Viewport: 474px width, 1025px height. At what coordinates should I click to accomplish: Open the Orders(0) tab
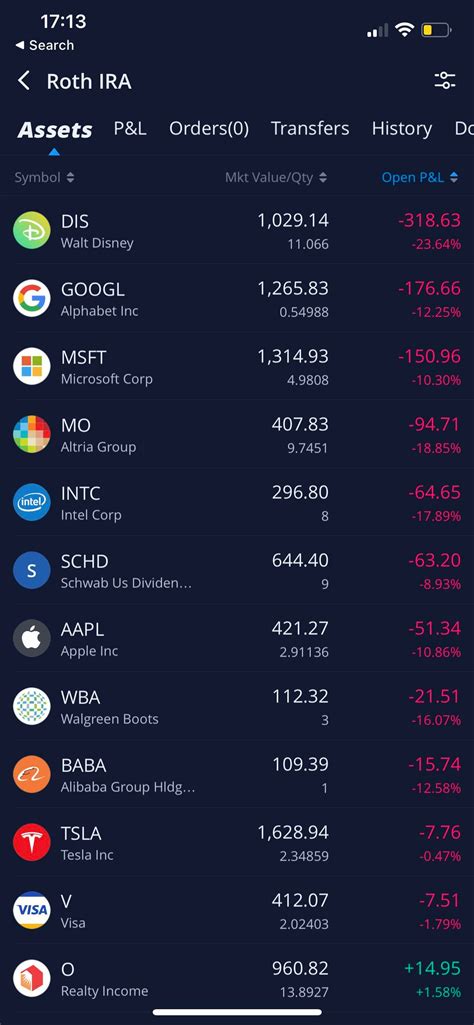(x=209, y=129)
